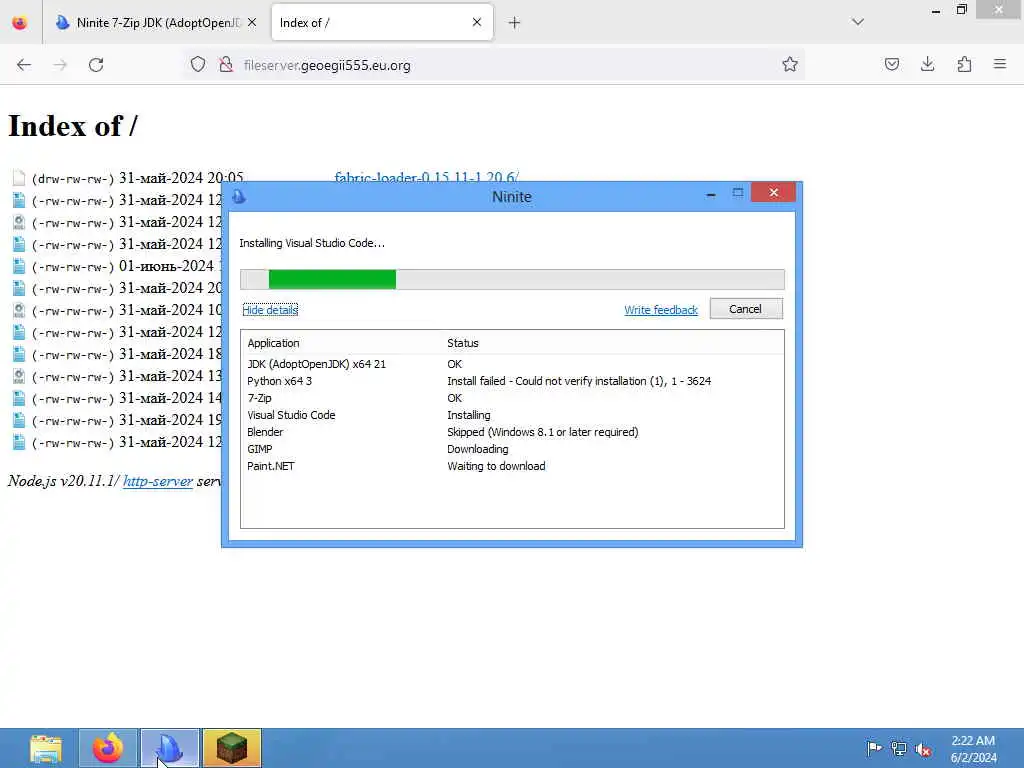Click the Ninite installation progress bar
Image resolution: width=1024 pixels, height=768 pixels.
[512, 279]
